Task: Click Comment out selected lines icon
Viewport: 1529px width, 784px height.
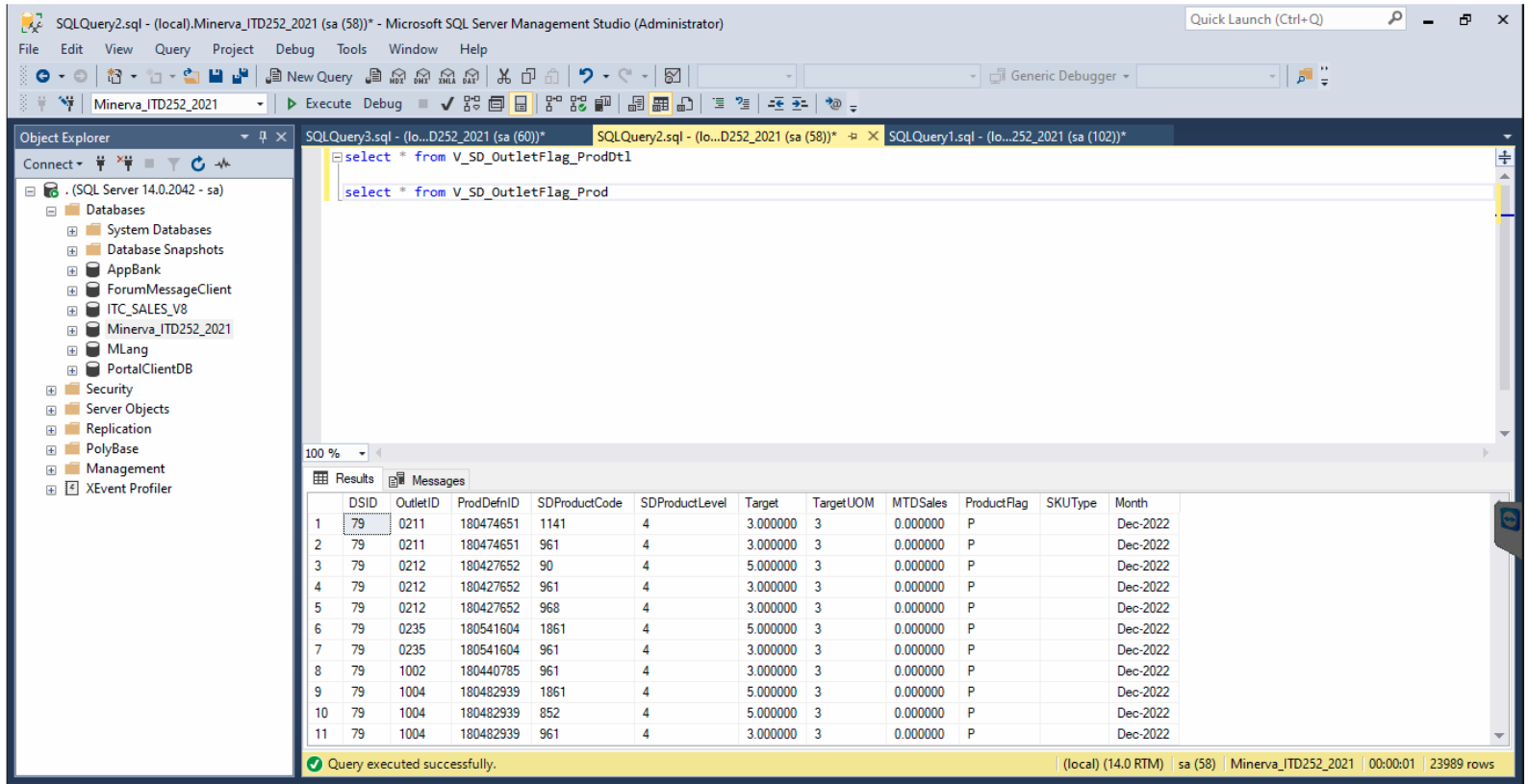Action: pyautogui.click(x=718, y=103)
